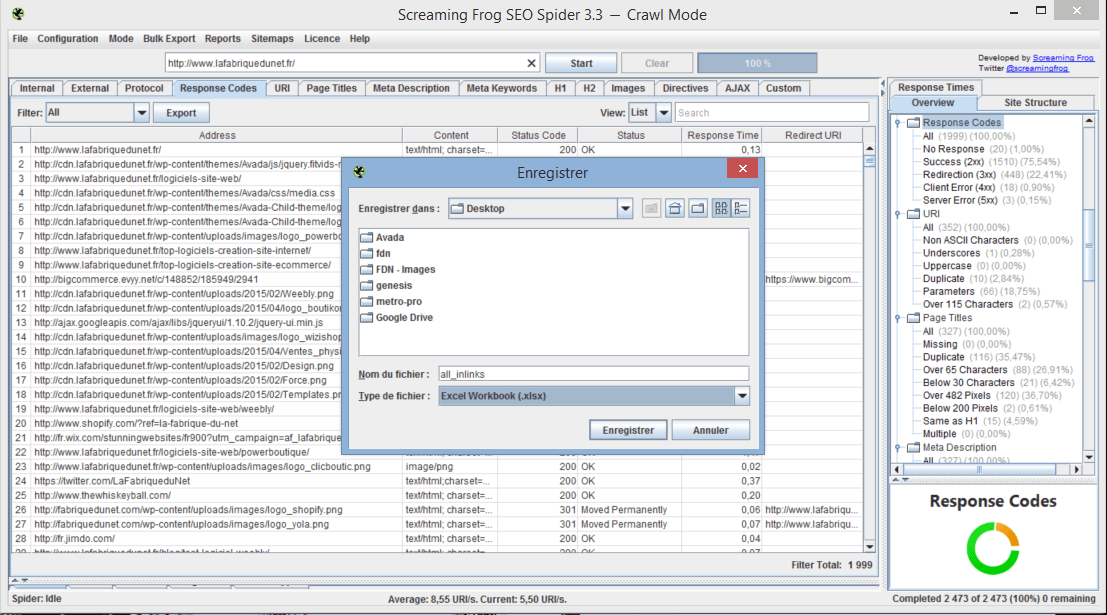Click the Annuler button
This screenshot has height=615, width=1107.
click(x=712, y=430)
